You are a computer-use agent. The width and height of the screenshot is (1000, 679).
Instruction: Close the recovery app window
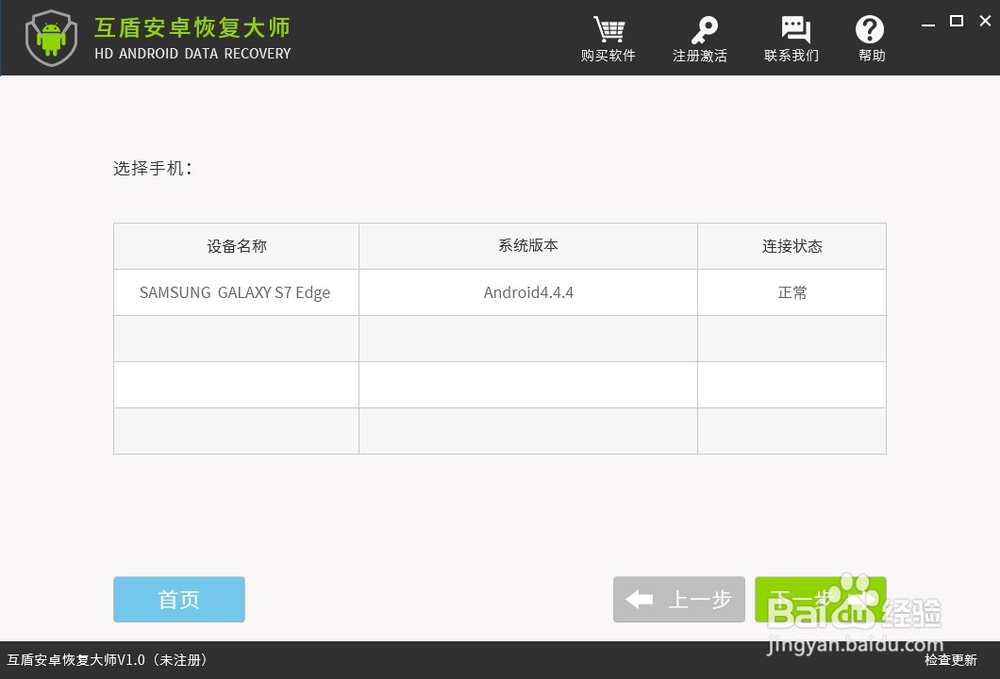pyautogui.click(x=985, y=21)
